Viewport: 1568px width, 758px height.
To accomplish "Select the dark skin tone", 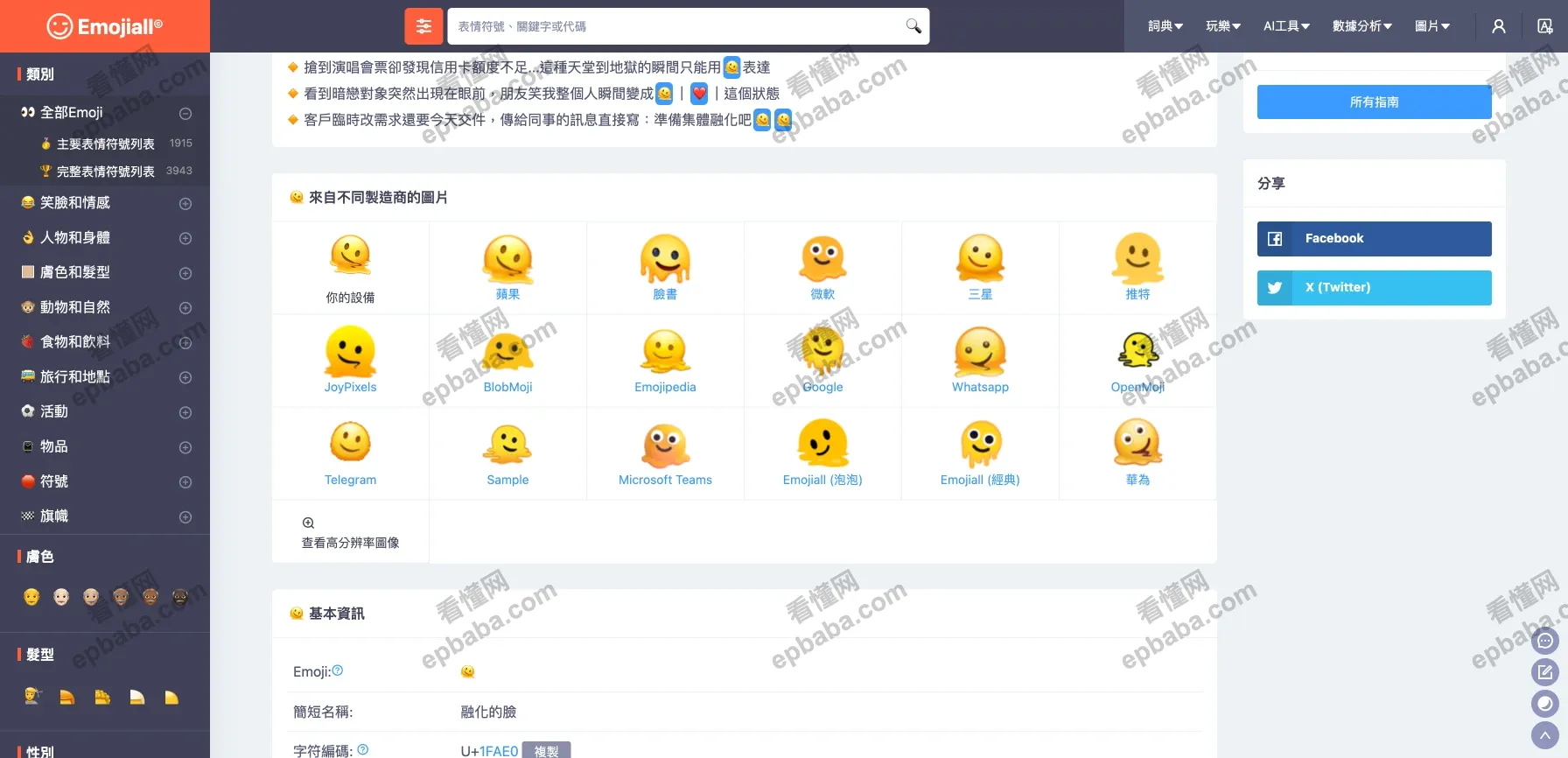I will pos(180,597).
